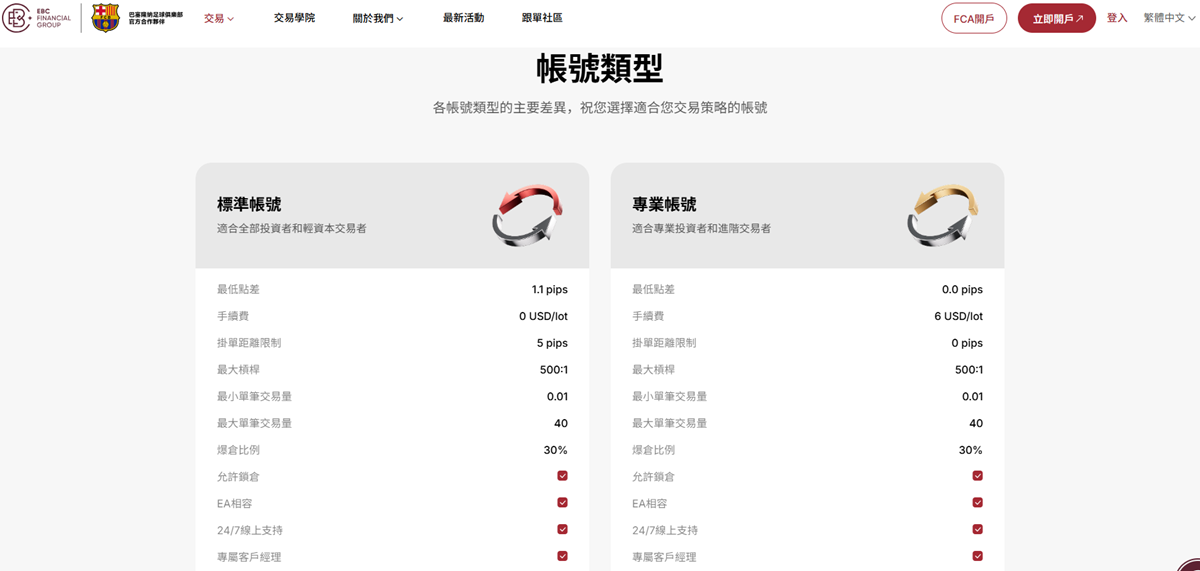Viewport: 1200px width, 571px height.
Task: Click 允許鎖倉 checkbox in 標準帳號 card
Action: (562, 476)
